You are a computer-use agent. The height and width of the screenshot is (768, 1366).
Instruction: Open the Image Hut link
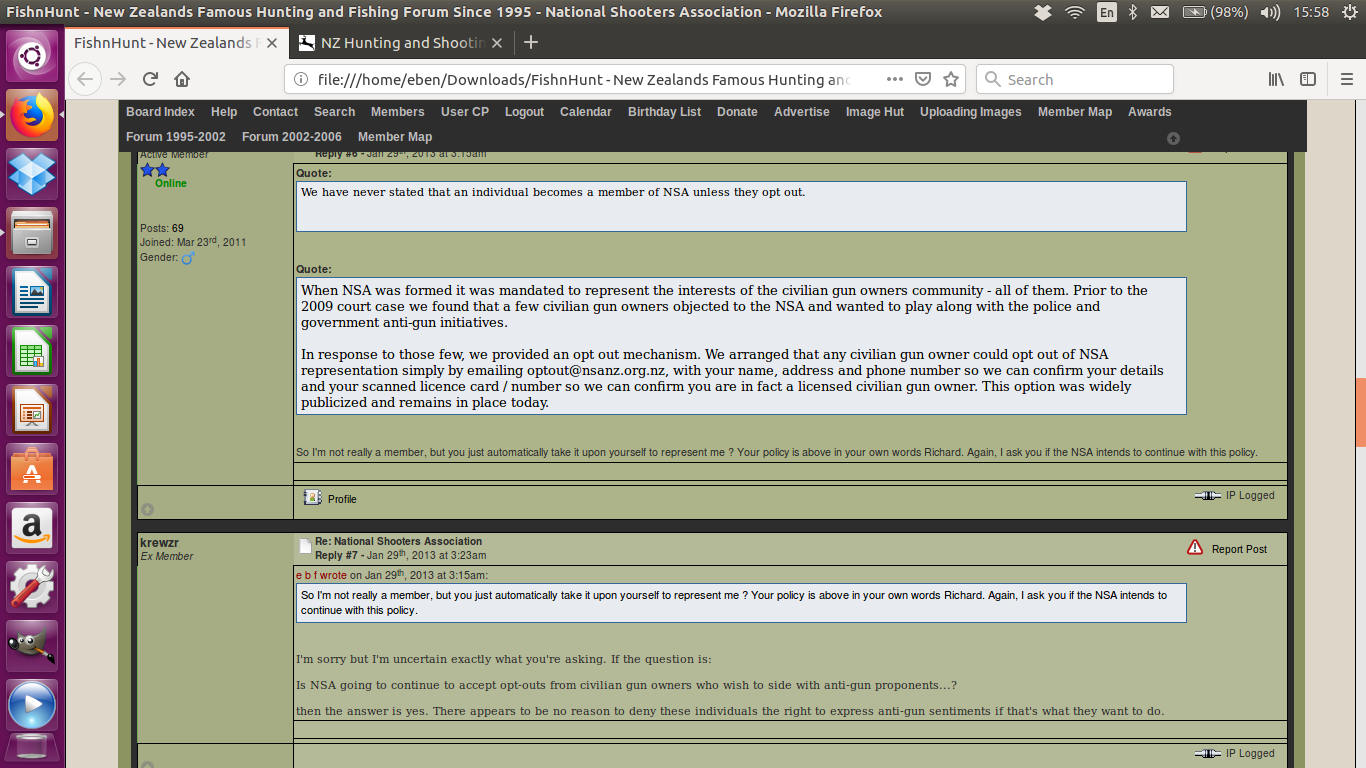(874, 112)
